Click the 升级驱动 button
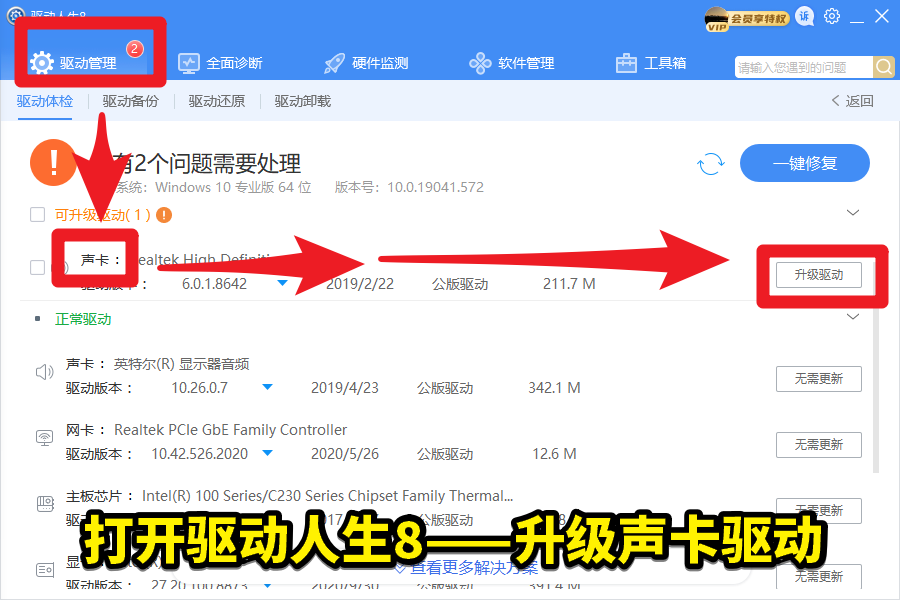The image size is (900, 600). pos(818,274)
